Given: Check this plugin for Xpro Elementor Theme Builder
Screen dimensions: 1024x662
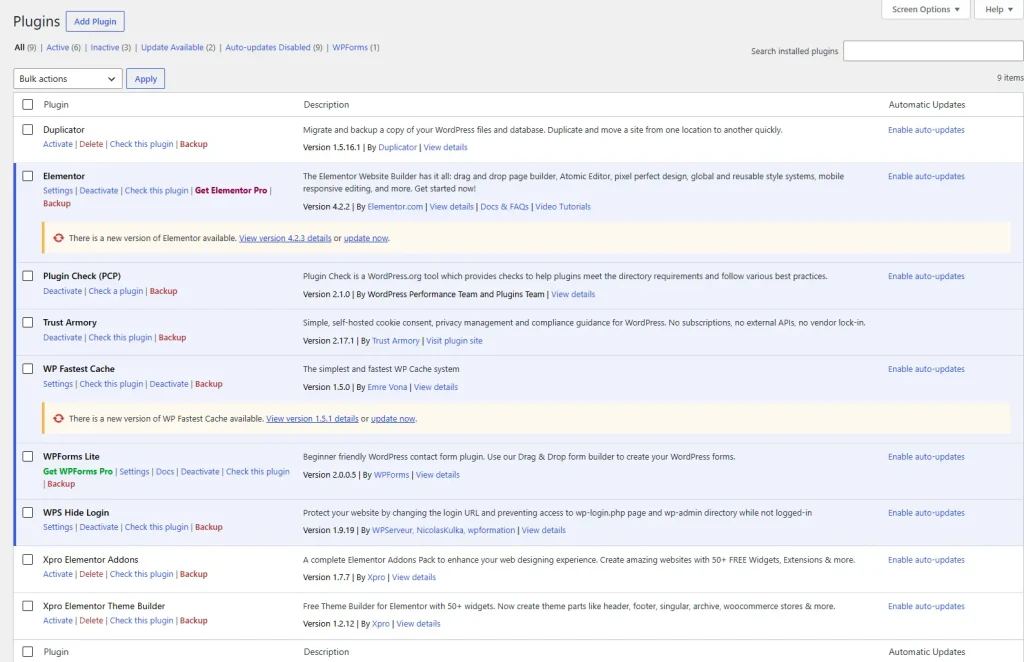Looking at the screenshot, I should [141, 620].
